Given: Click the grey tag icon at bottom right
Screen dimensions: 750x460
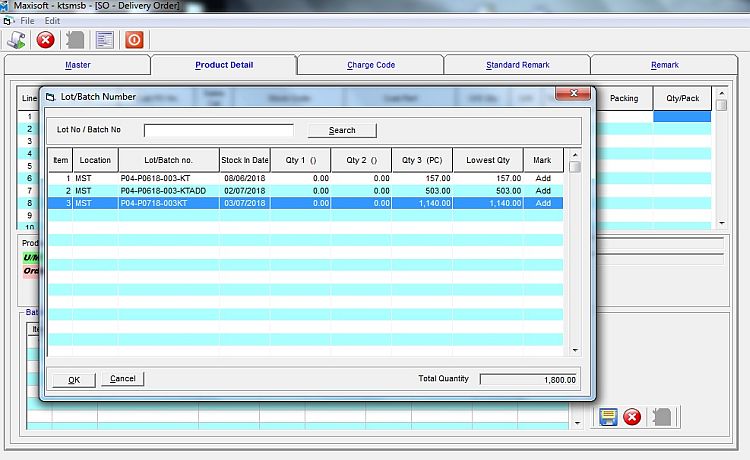Looking at the screenshot, I should tap(661, 417).
